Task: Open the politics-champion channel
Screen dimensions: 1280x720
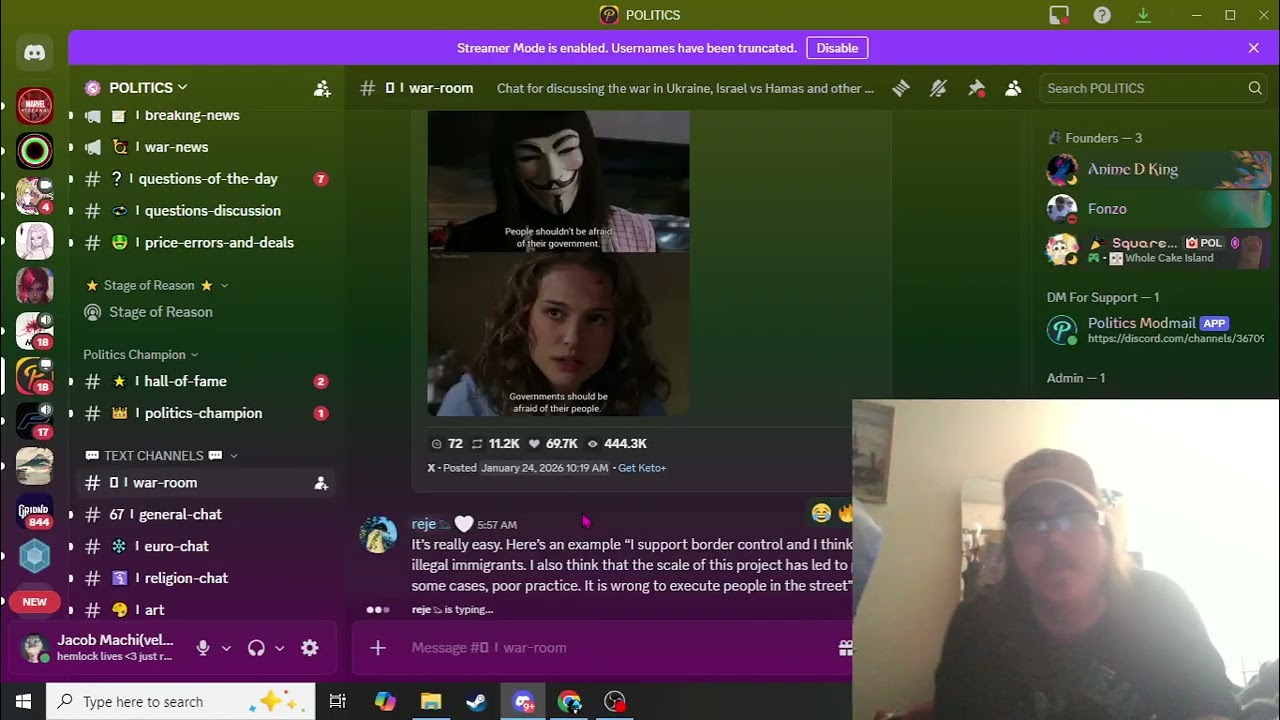Action: pos(205,413)
